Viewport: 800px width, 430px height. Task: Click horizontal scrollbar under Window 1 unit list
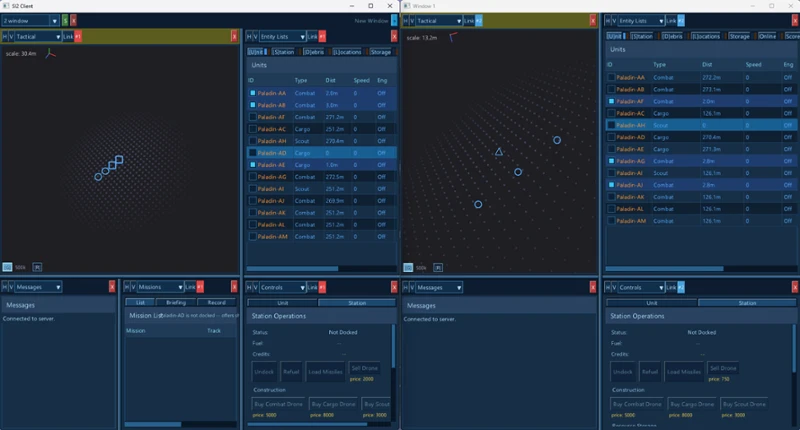coord(664,268)
